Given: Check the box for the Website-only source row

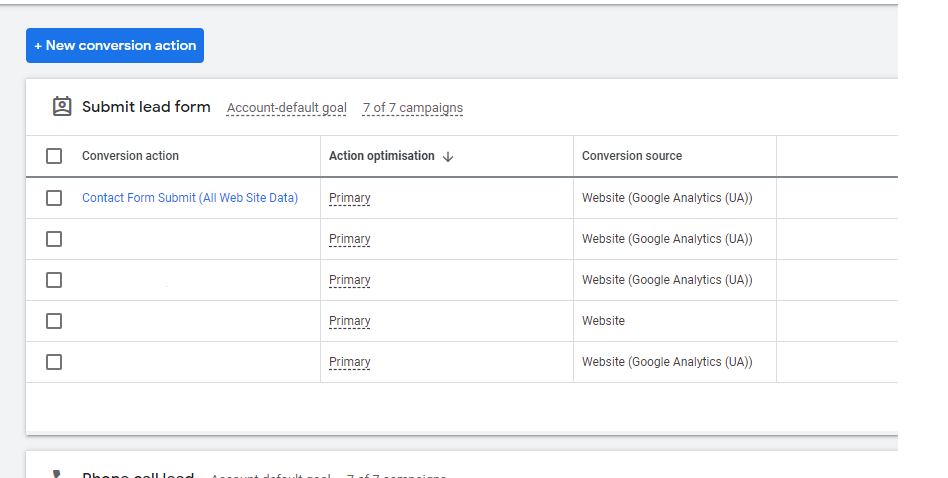Looking at the screenshot, I should tap(54, 321).
